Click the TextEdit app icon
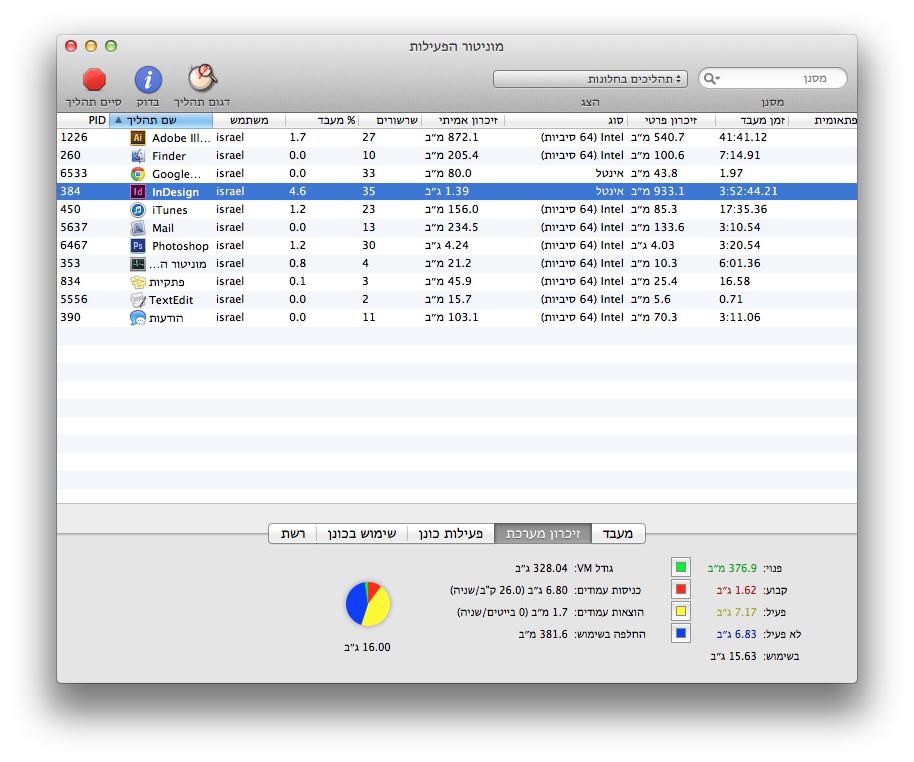This screenshot has height=762, width=914. pos(138,300)
